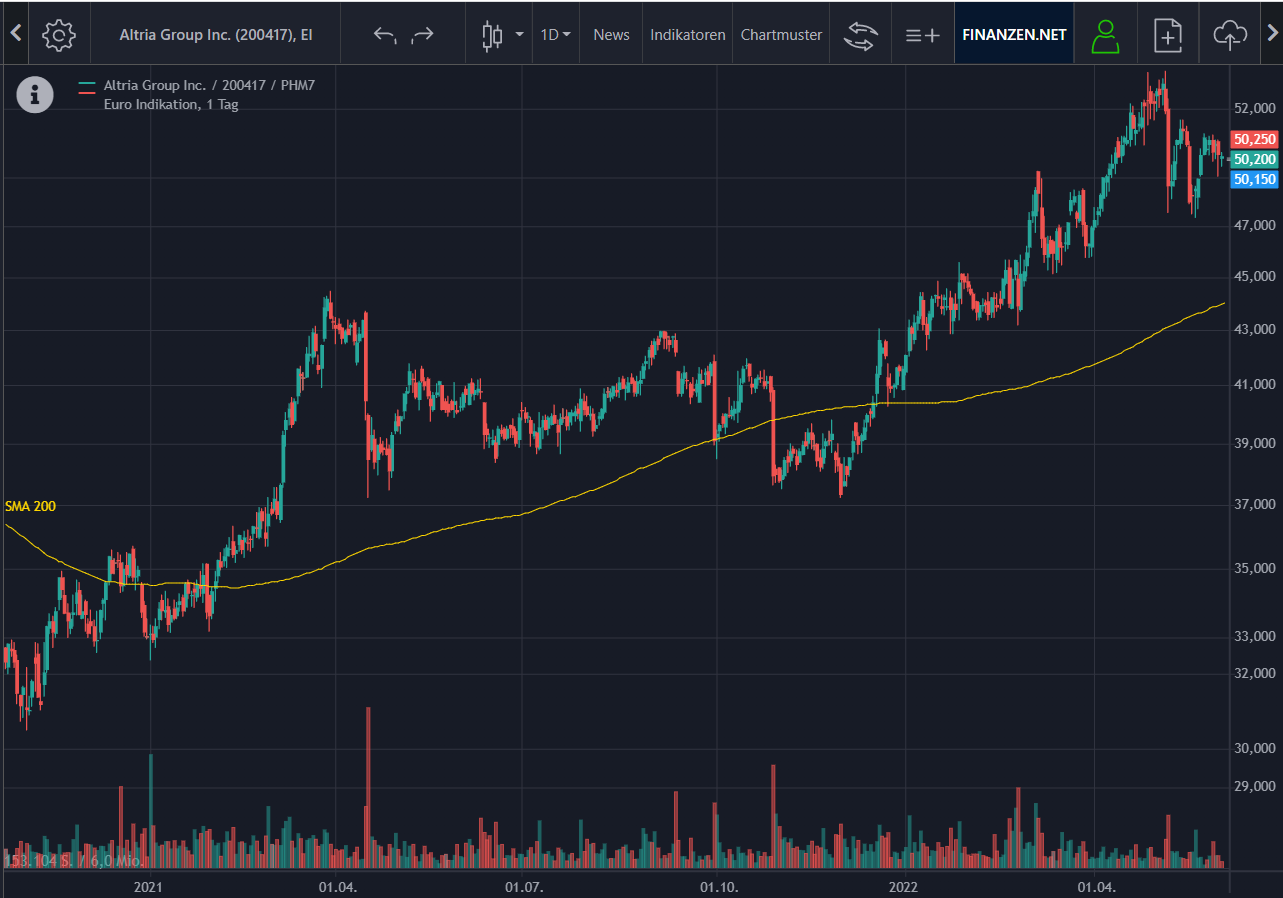Open the Indikatoren menu

688,34
